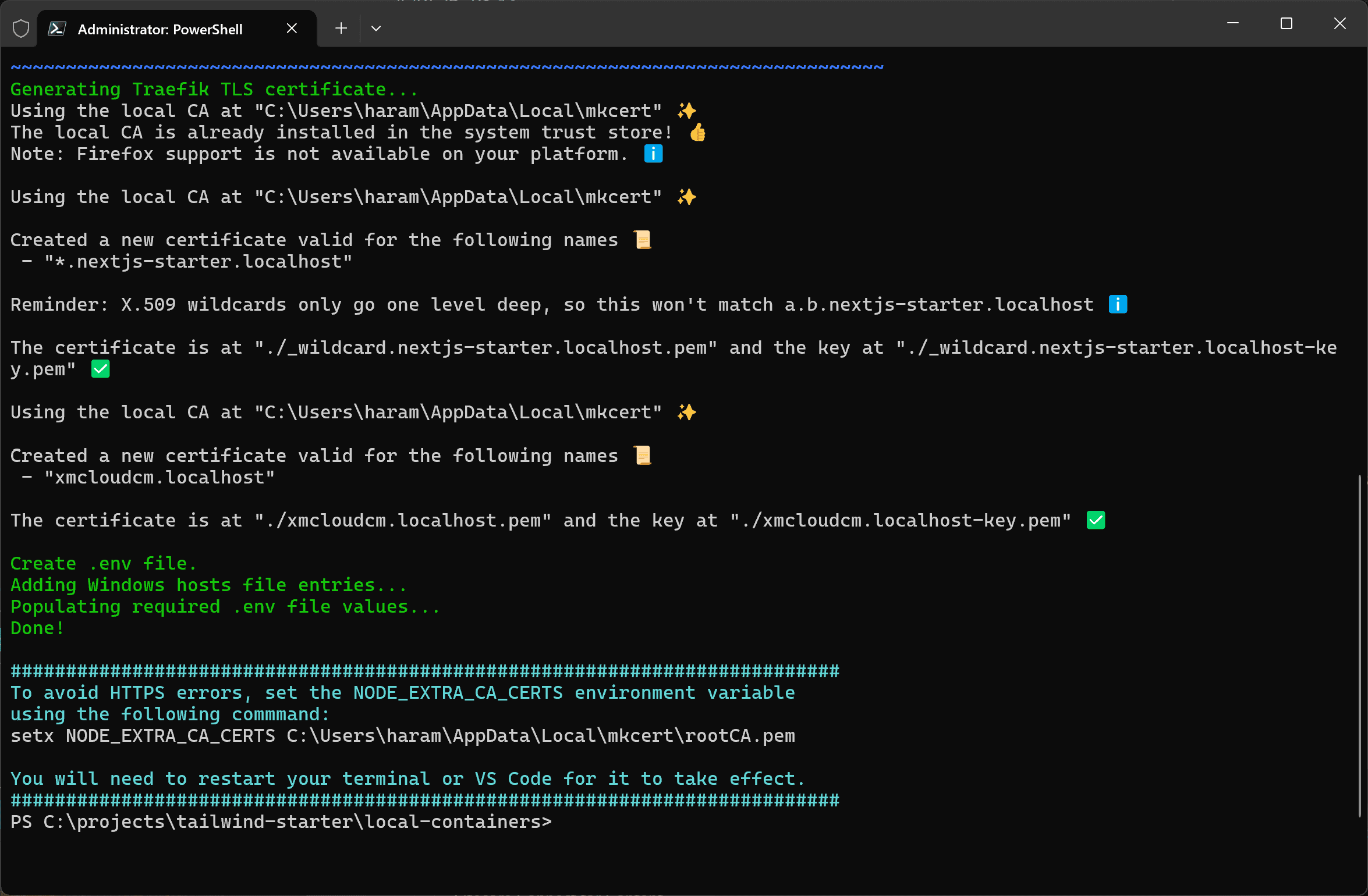Click the thumbs-up emoji after trust store

(x=697, y=133)
